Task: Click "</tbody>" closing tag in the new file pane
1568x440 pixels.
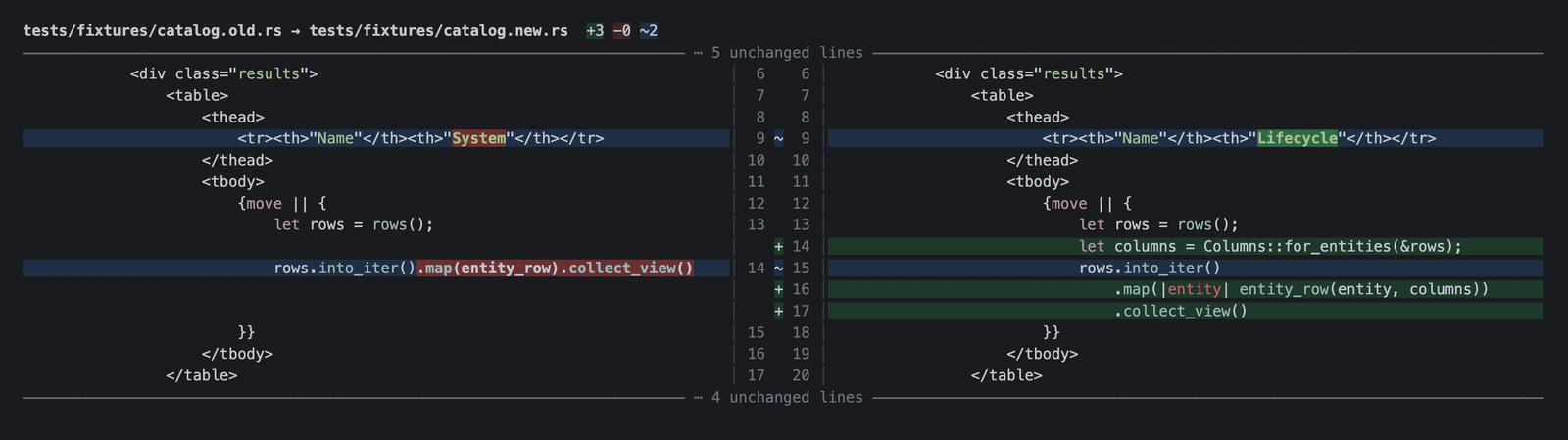Action: [x=1043, y=355]
